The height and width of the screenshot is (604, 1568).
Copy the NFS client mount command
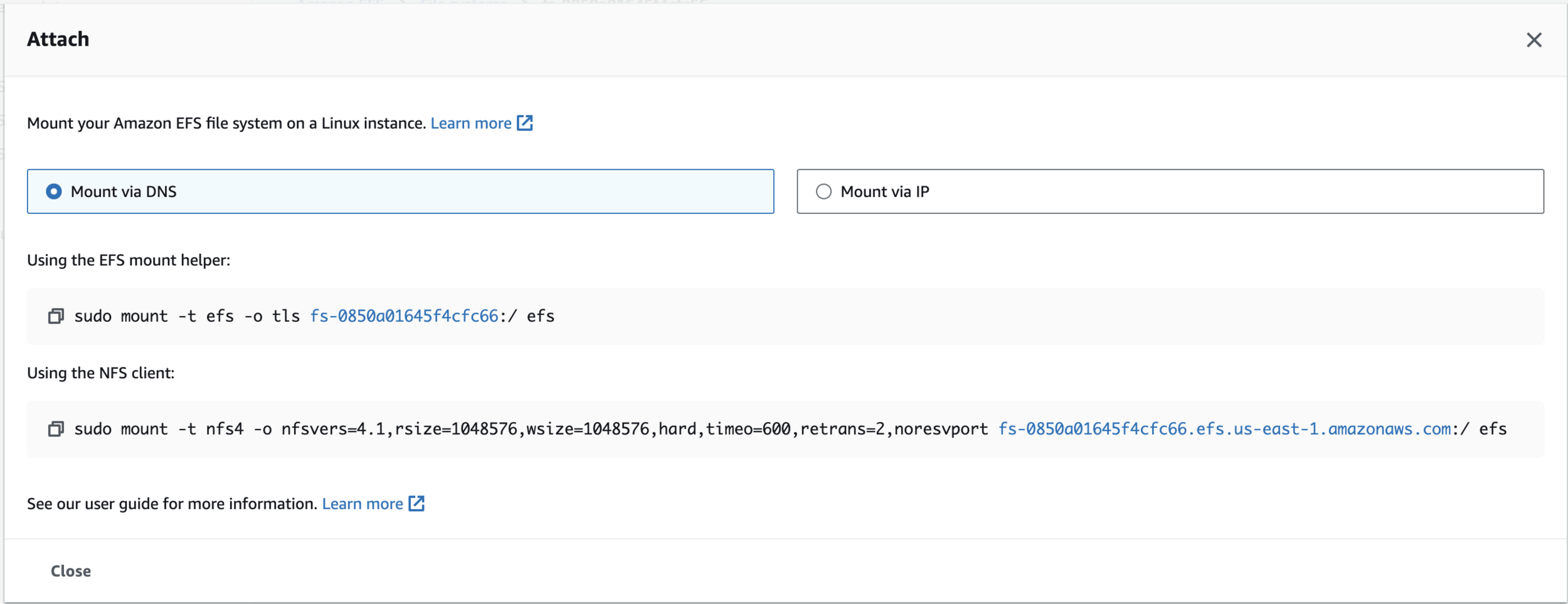click(56, 429)
